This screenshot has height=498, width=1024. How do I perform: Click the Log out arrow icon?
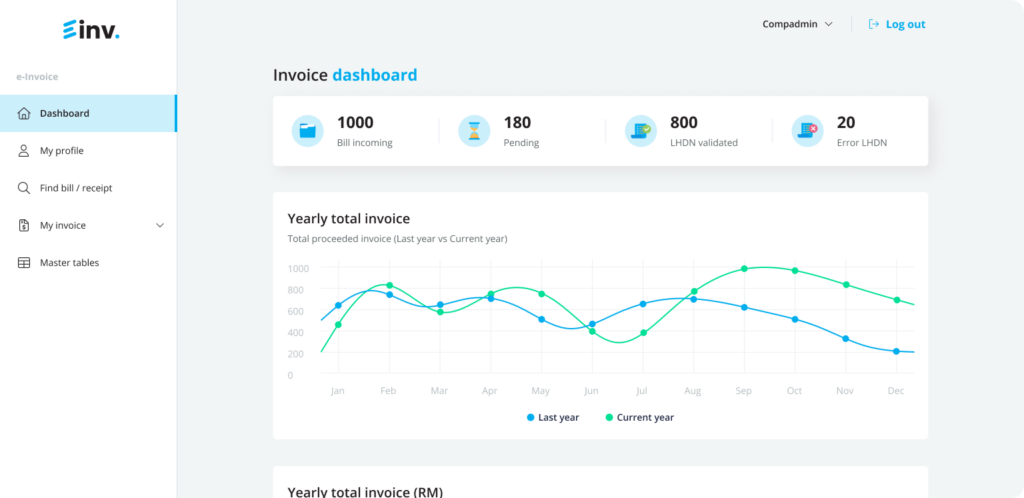[874, 24]
